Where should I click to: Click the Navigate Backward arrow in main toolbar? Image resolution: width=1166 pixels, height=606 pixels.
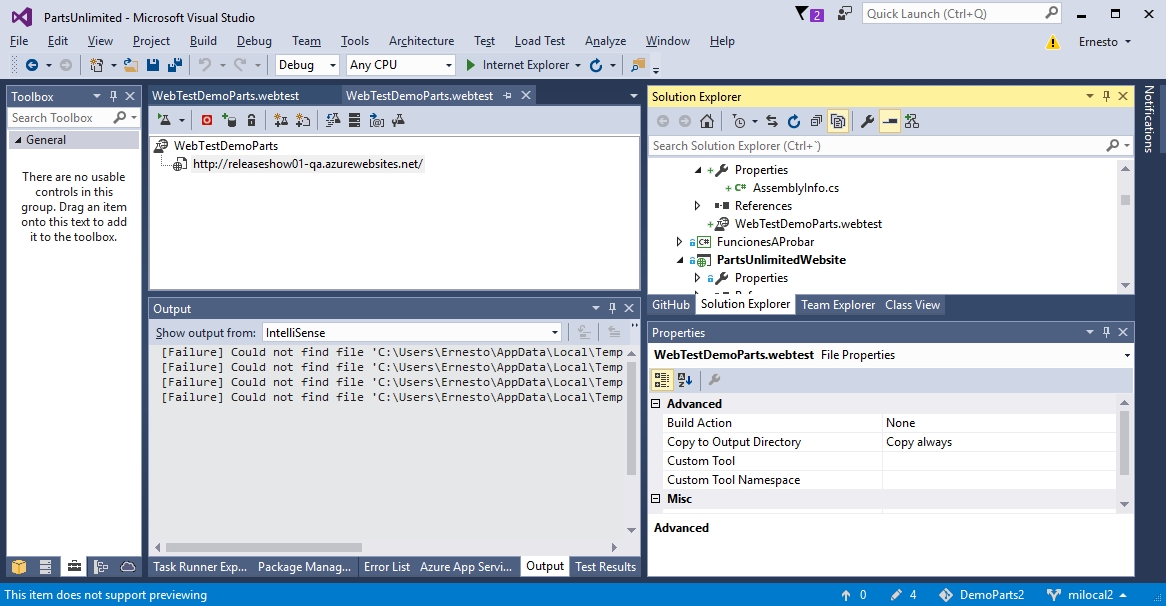[x=31, y=65]
